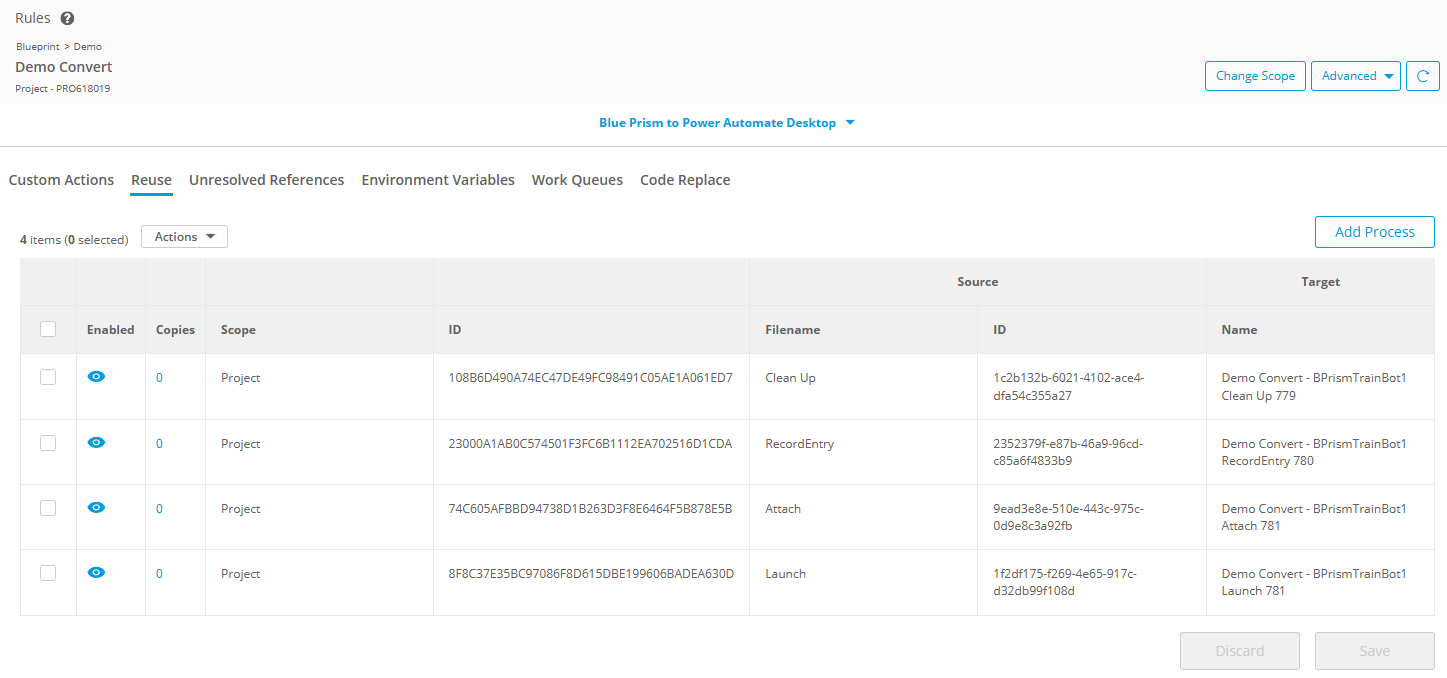
Task: Select ID 108B6D490A74EC47DE49FC98491C05AE1A061ED7
Action: (591, 378)
